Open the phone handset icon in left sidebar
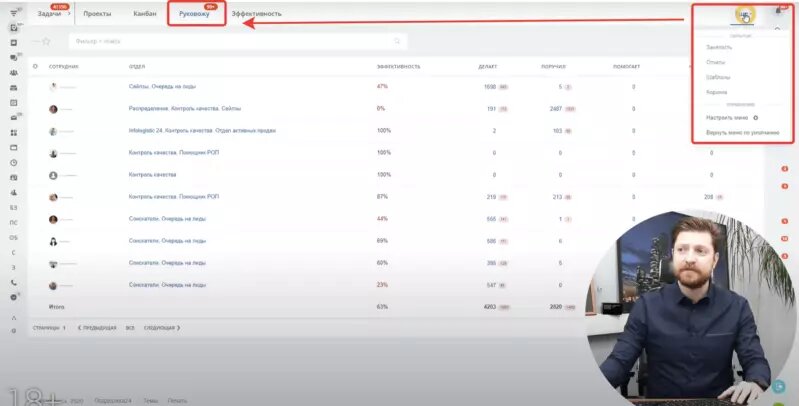The image size is (799, 406). tap(14, 282)
